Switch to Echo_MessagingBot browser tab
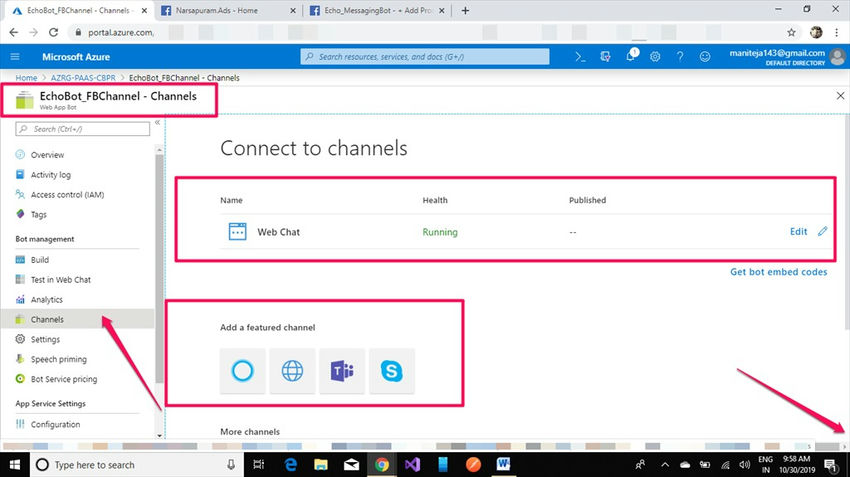The image size is (850, 477). coord(377,10)
